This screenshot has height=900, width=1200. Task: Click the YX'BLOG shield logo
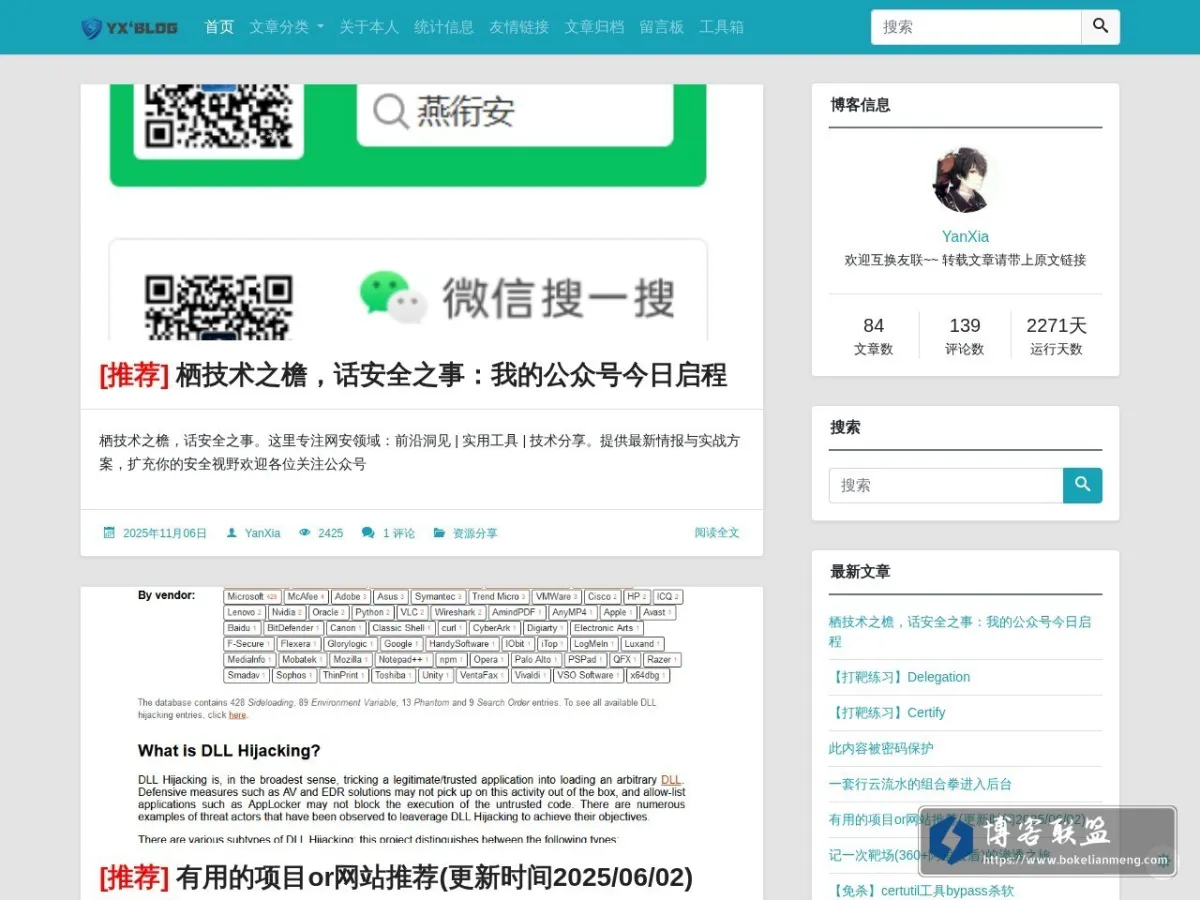point(129,28)
